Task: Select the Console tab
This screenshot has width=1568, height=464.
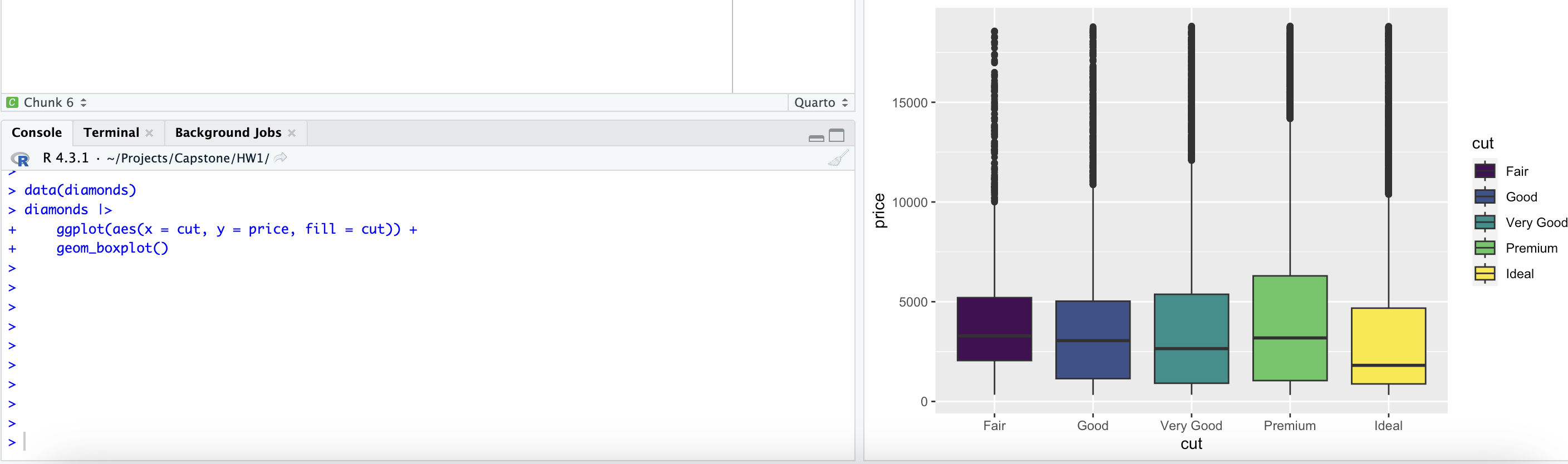Action: pos(37,132)
